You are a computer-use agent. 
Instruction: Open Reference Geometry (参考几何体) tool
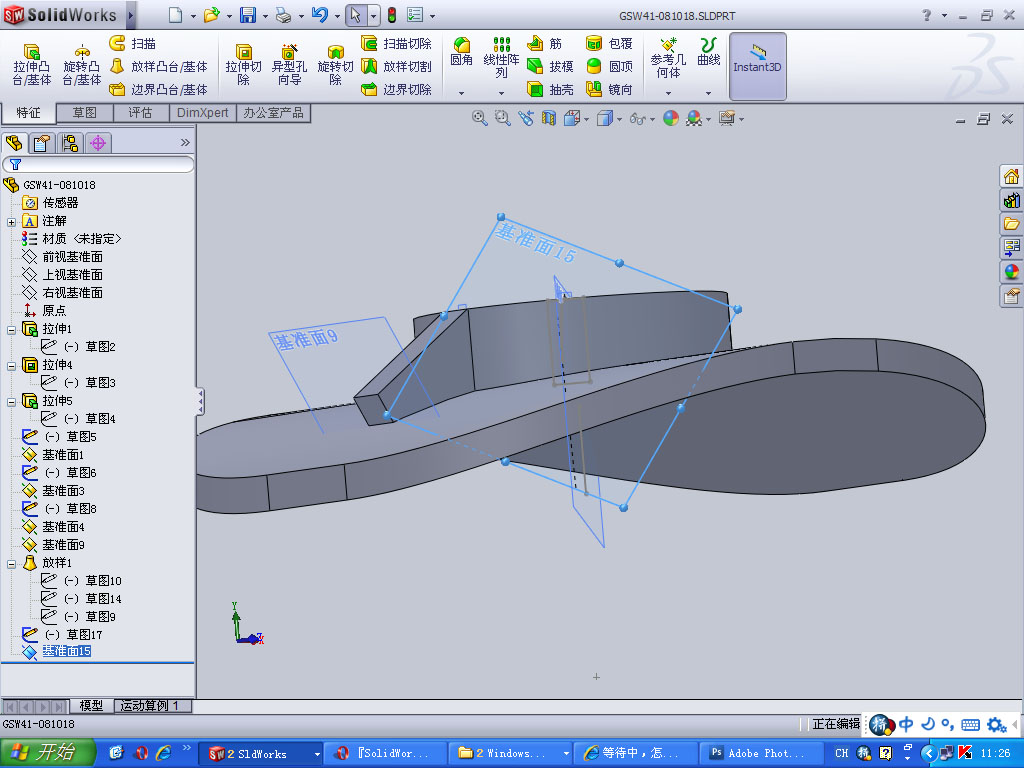[x=668, y=57]
